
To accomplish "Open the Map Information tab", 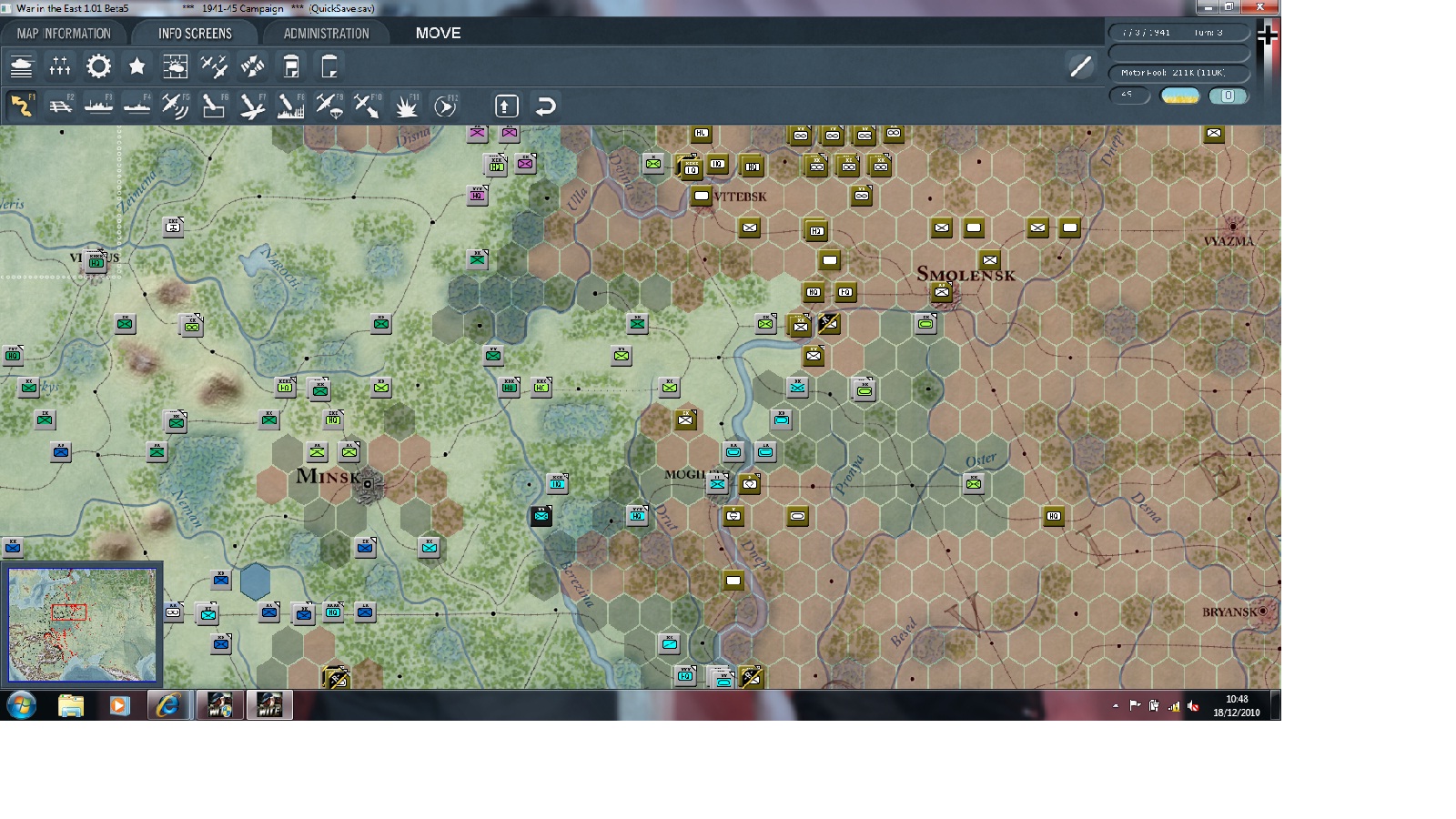I will tap(64, 34).
